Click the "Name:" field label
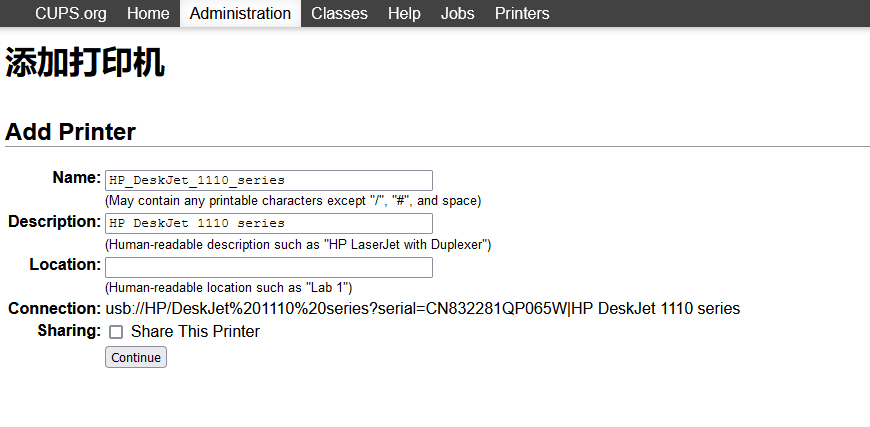This screenshot has height=427, width=870. [x=76, y=178]
